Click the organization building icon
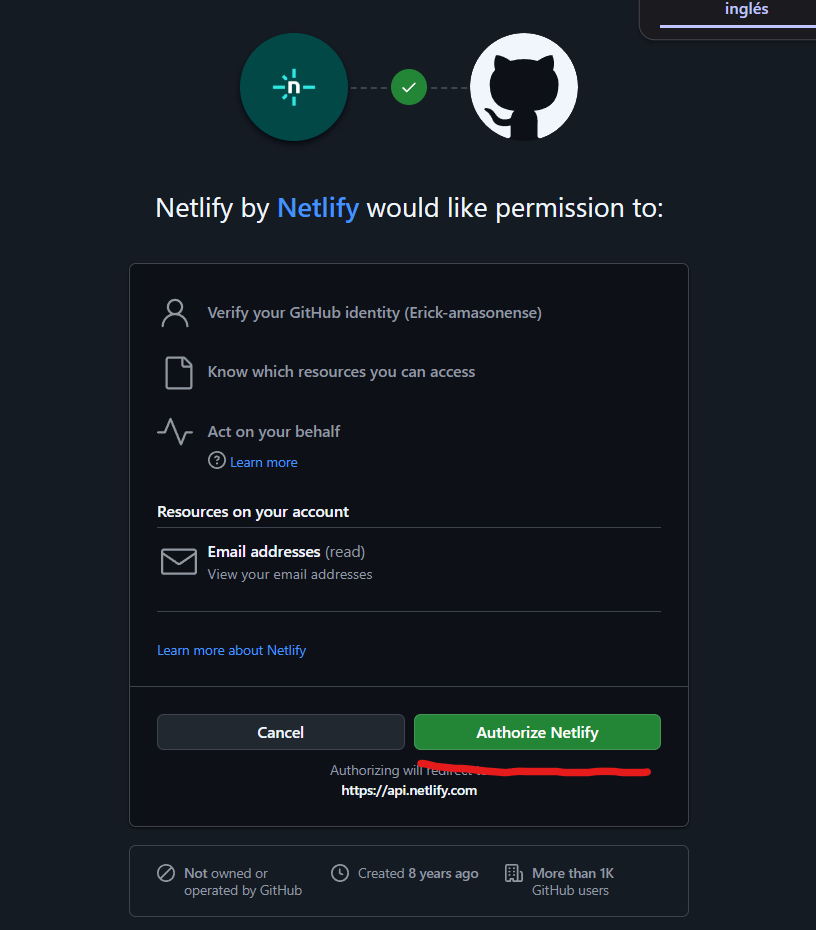 point(514,873)
